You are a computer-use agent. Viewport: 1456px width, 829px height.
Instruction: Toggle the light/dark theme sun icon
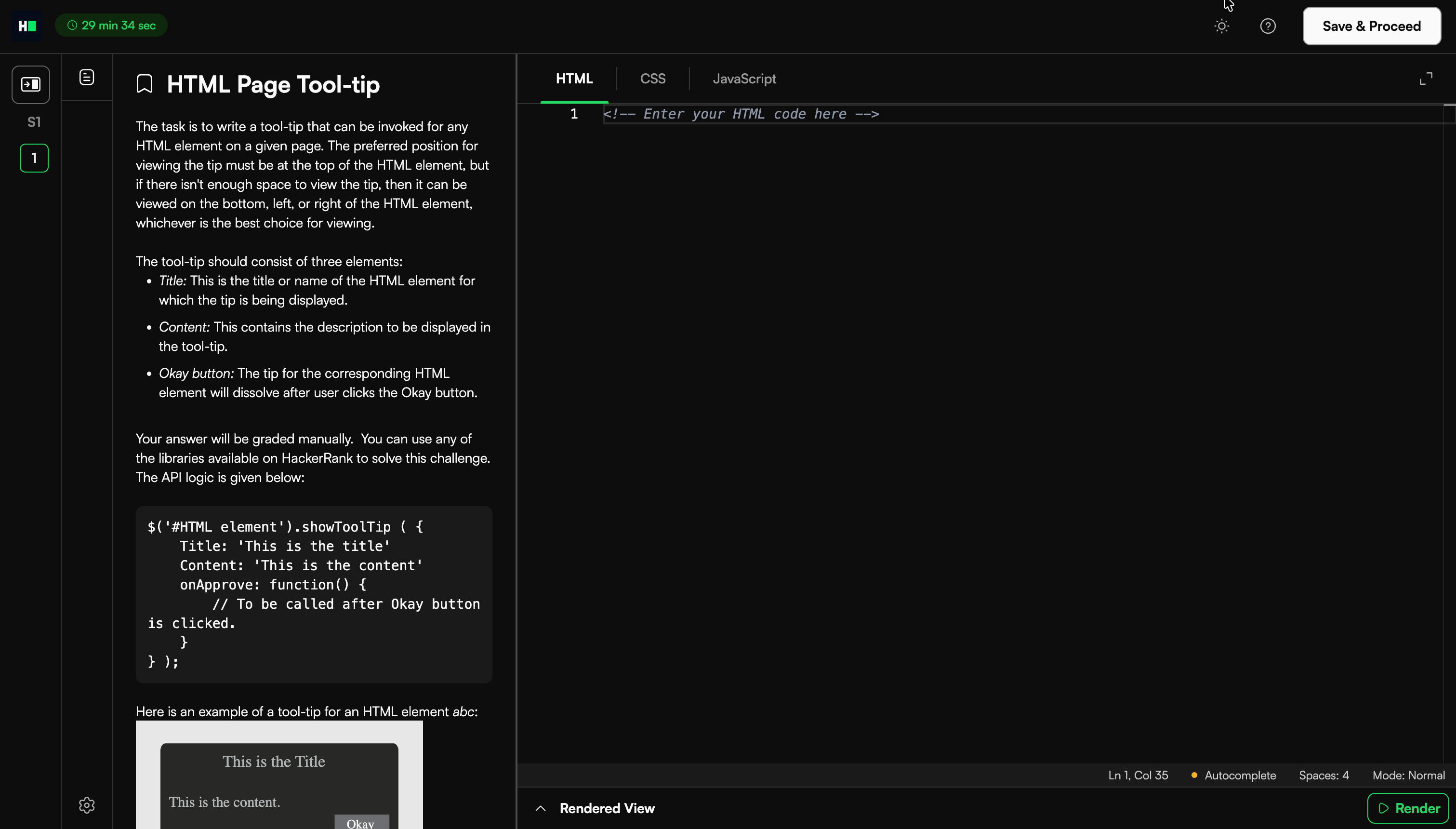(x=1221, y=26)
